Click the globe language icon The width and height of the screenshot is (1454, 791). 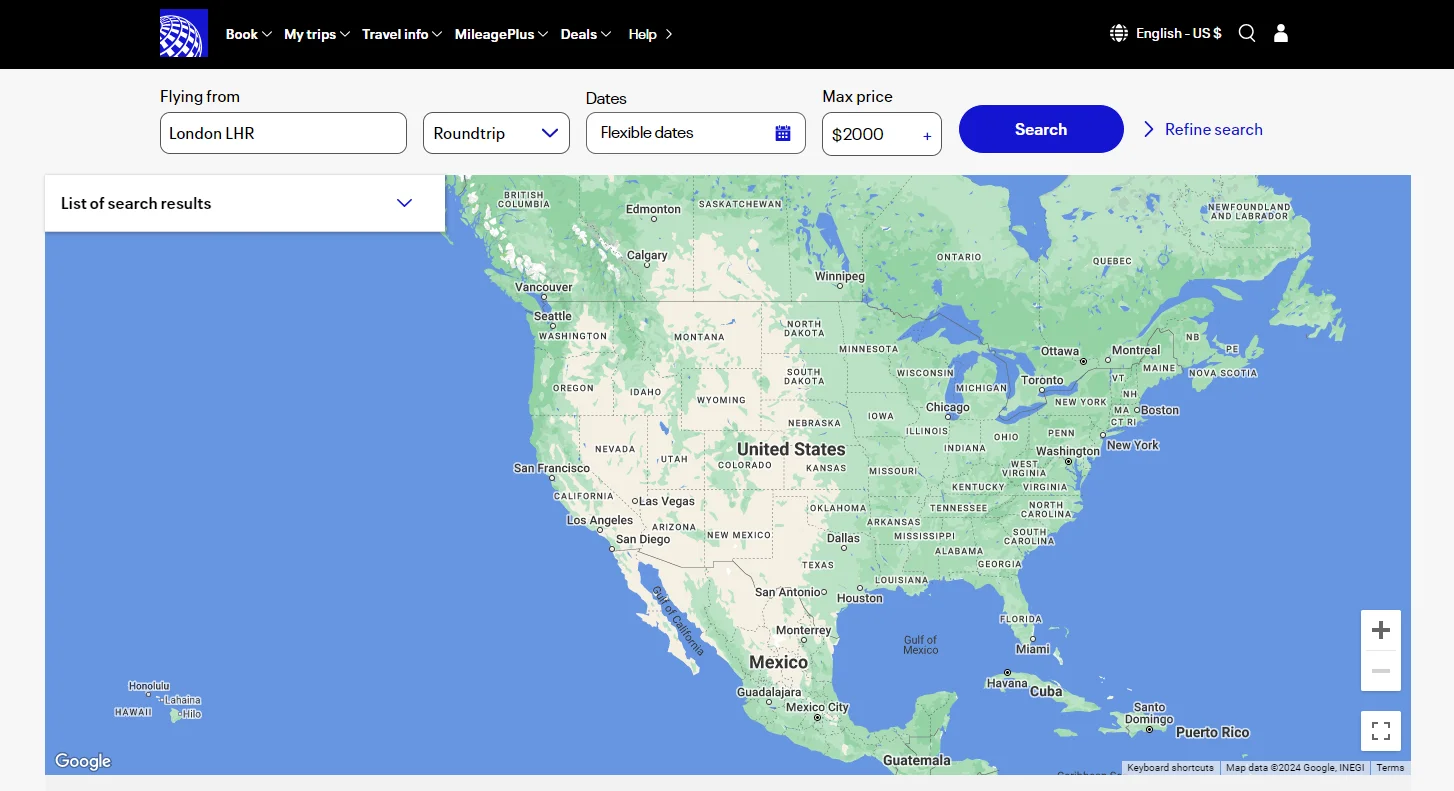(1119, 33)
